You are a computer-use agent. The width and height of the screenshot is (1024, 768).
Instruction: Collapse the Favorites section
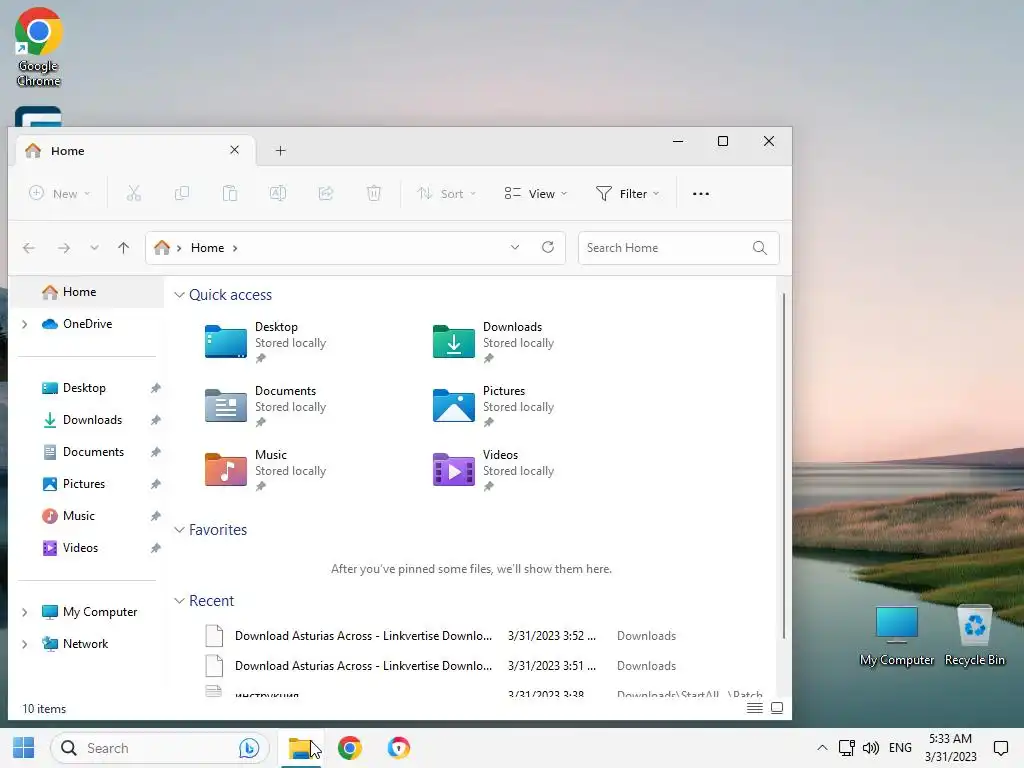coord(180,530)
